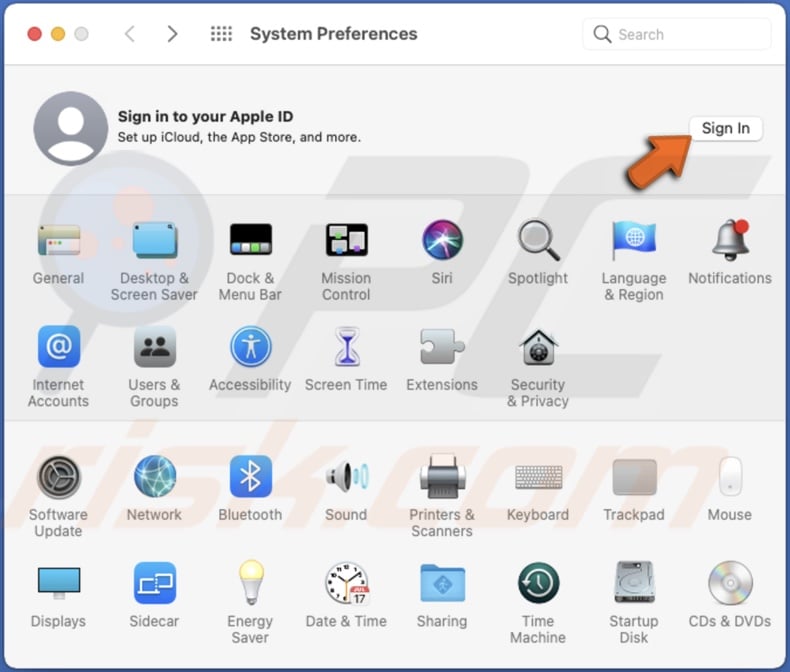This screenshot has height=672, width=790.
Task: Click the Sign In button
Action: pyautogui.click(x=725, y=128)
